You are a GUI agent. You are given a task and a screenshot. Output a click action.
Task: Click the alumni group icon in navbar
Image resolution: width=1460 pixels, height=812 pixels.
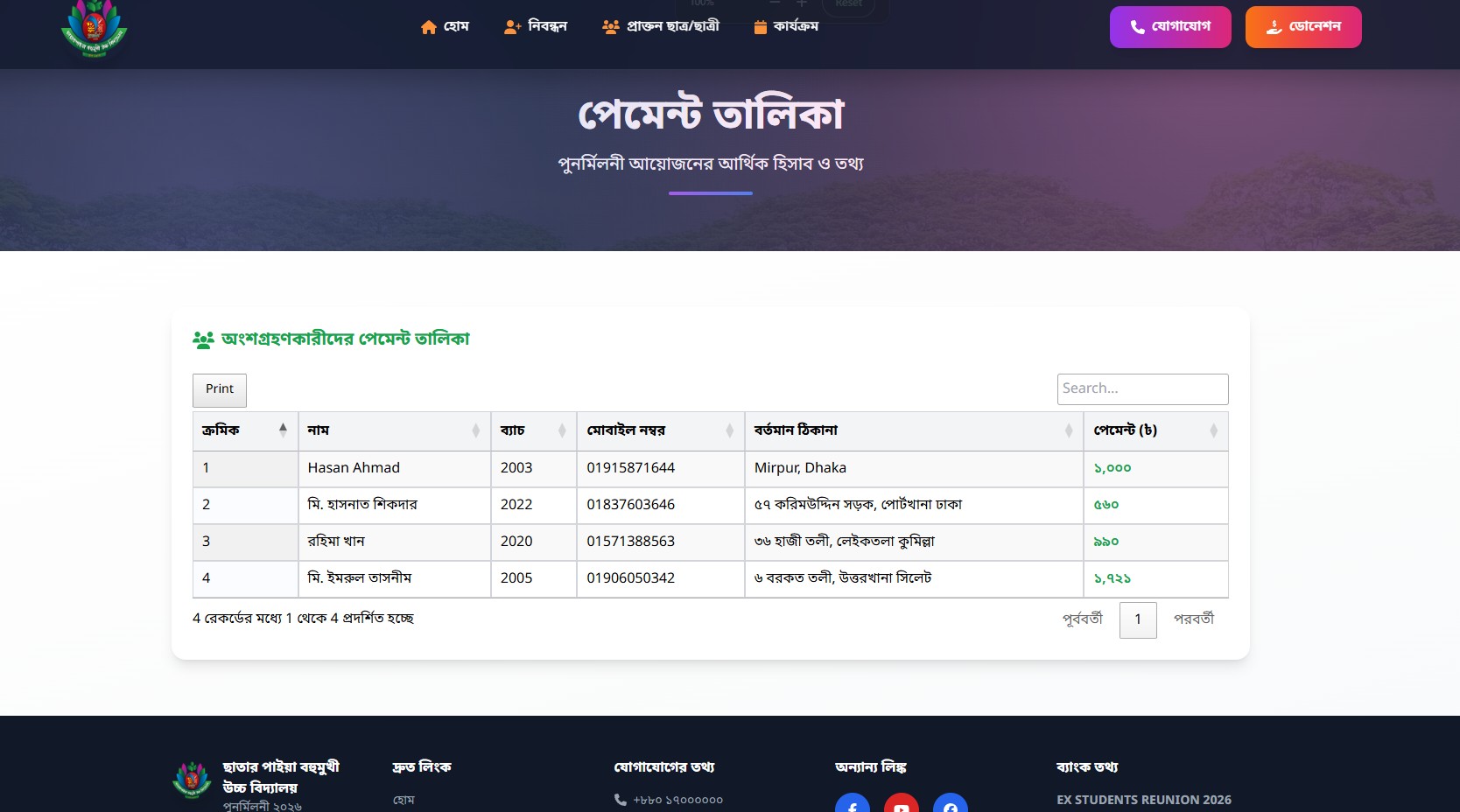pos(610,27)
